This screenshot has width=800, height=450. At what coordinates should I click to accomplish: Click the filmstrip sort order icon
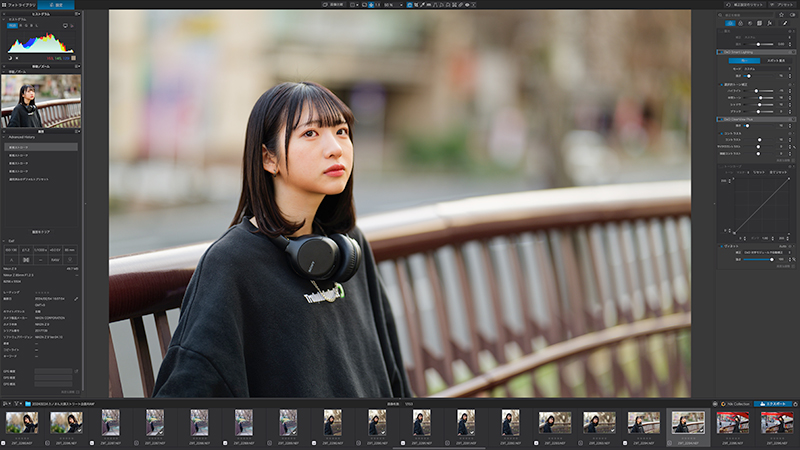[x=6, y=404]
